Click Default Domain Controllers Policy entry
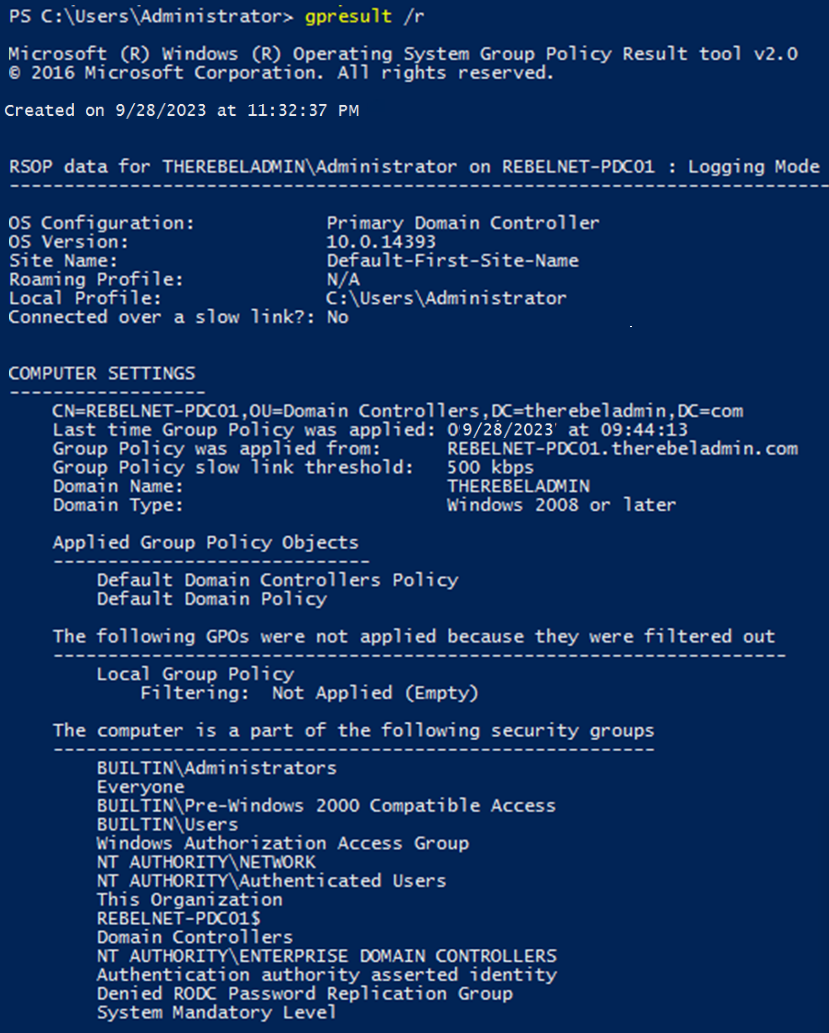The image size is (829, 1033). pyautogui.click(x=277, y=580)
